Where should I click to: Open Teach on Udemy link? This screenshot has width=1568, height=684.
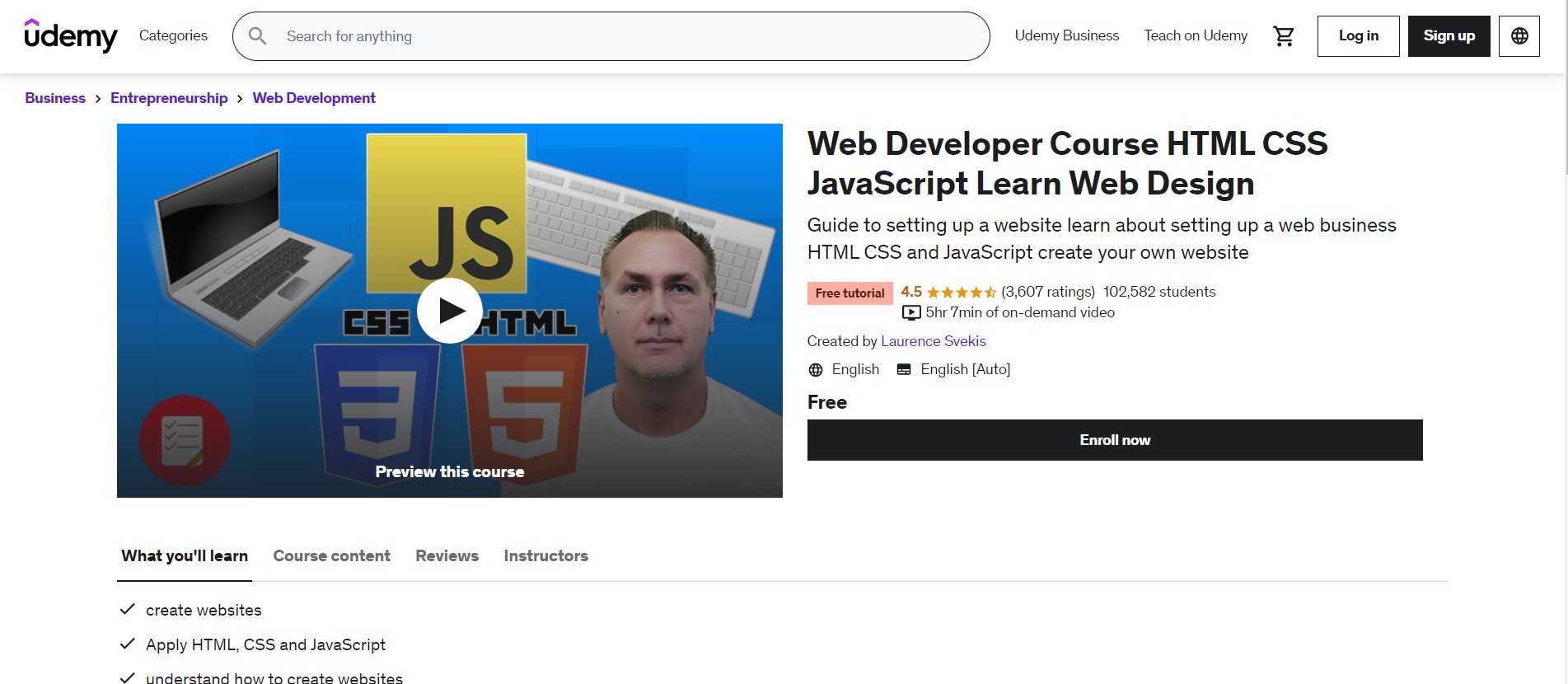(1196, 35)
